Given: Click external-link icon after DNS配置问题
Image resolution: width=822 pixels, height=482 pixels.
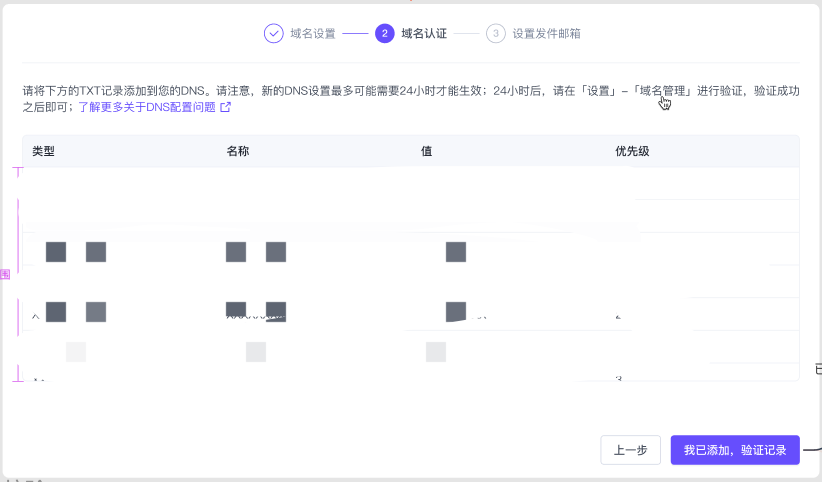Looking at the screenshot, I should tap(226, 107).
